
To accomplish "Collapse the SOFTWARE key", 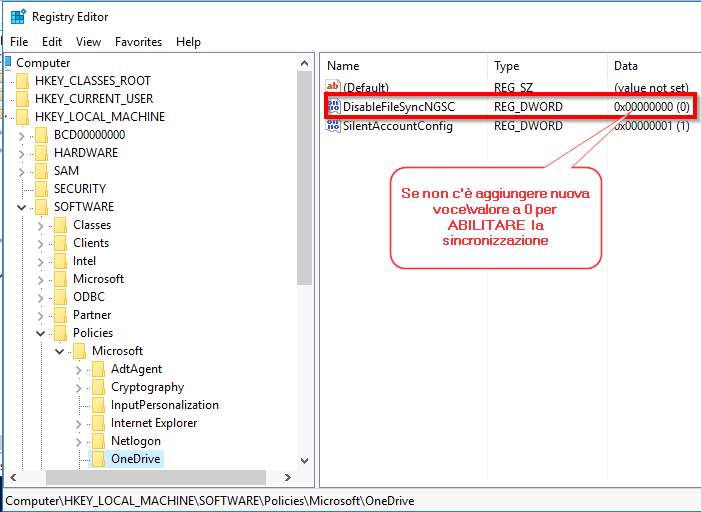I will (21, 207).
